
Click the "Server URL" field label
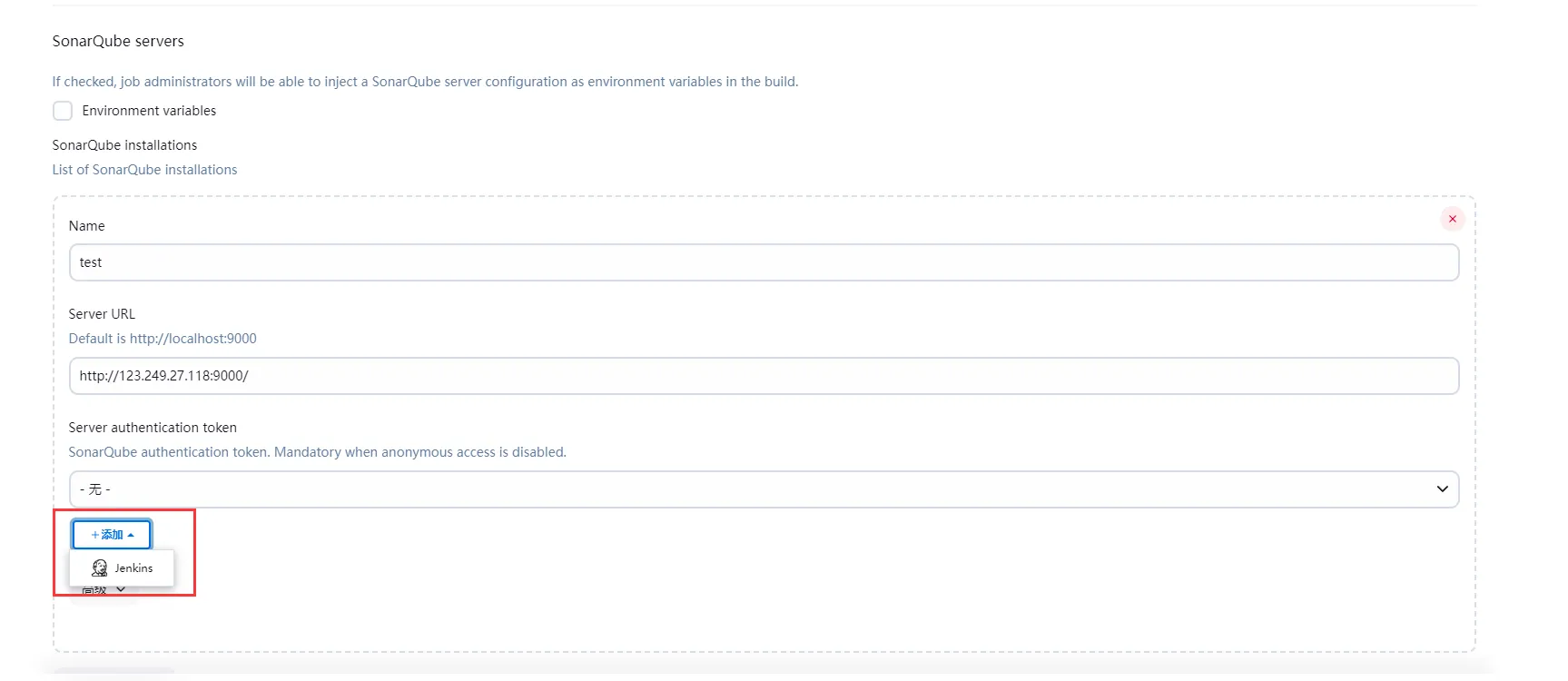coord(102,314)
